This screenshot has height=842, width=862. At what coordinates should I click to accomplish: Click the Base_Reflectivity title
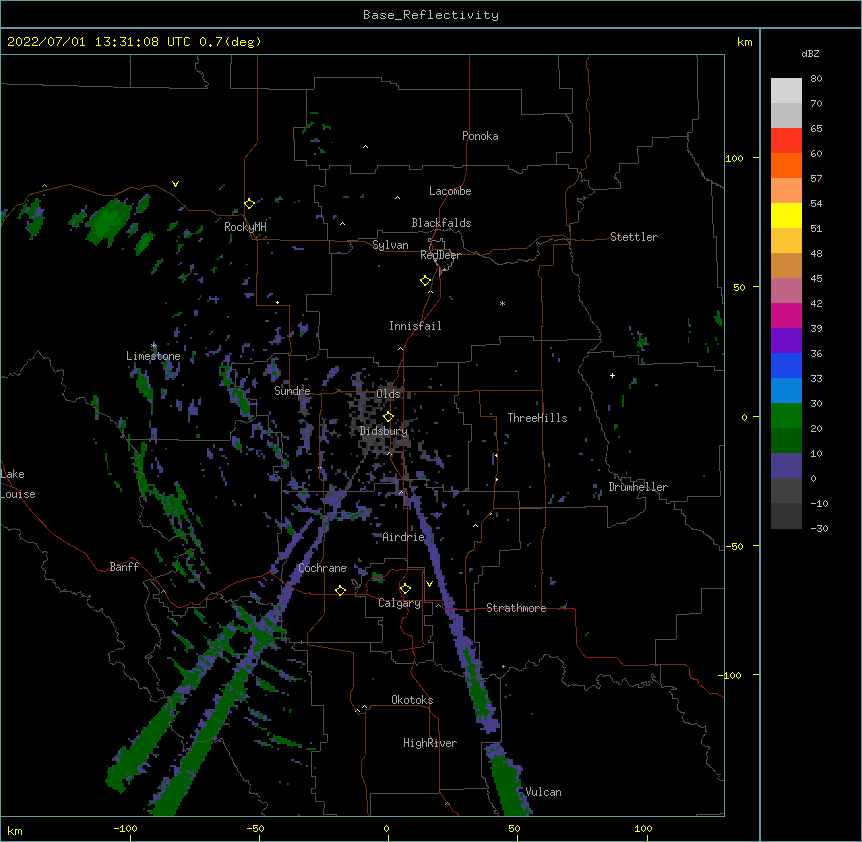pyautogui.click(x=431, y=15)
